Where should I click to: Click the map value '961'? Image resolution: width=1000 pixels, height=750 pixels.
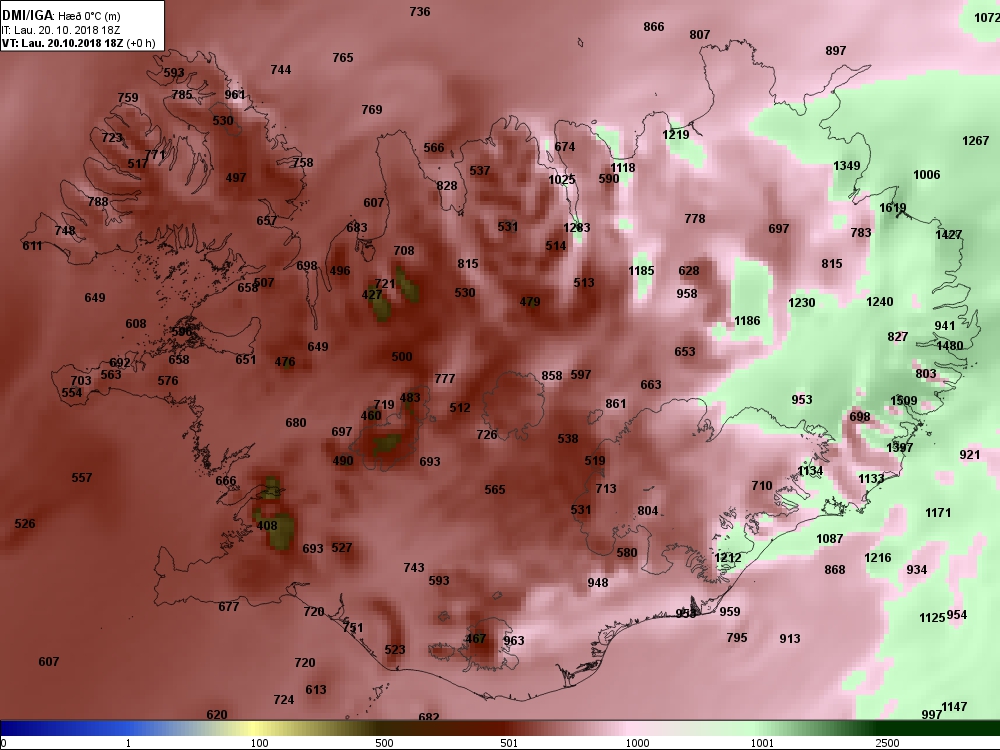pos(235,95)
